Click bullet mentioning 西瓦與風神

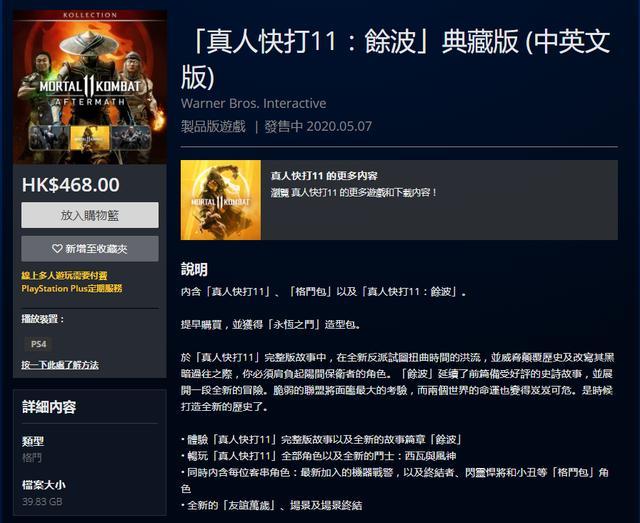tap(319, 456)
